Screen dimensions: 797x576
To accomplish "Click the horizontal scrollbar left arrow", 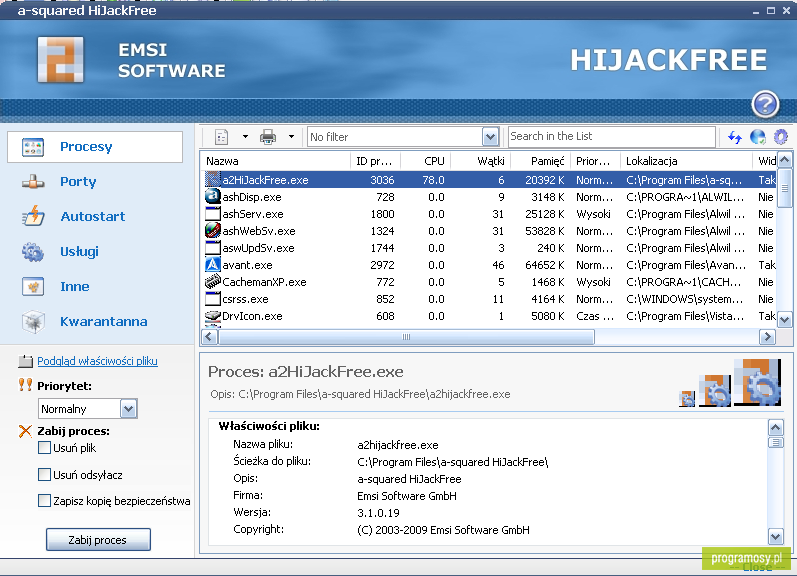I will point(209,337).
